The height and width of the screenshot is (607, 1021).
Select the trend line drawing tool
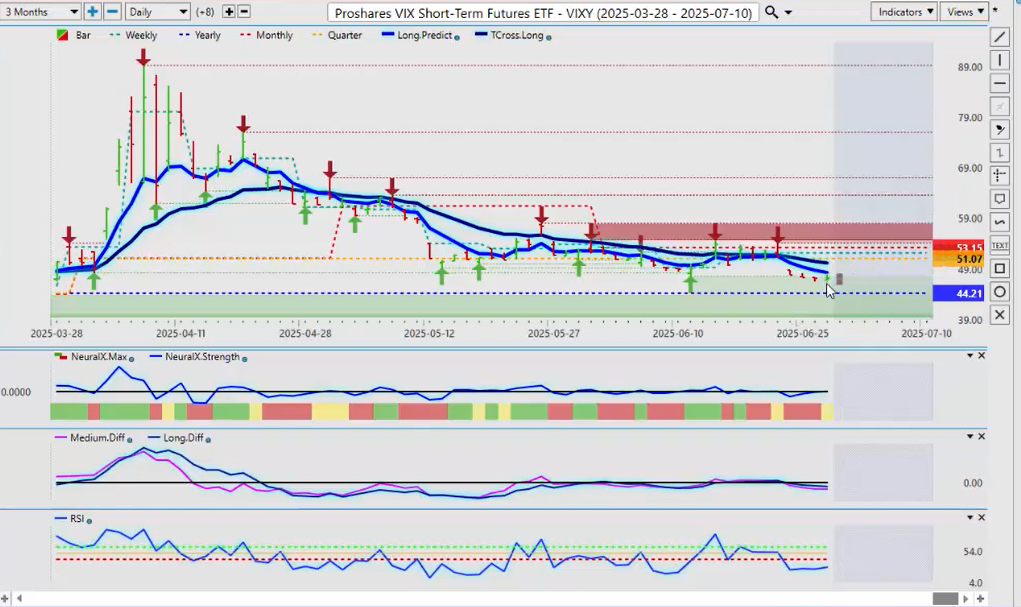click(999, 37)
